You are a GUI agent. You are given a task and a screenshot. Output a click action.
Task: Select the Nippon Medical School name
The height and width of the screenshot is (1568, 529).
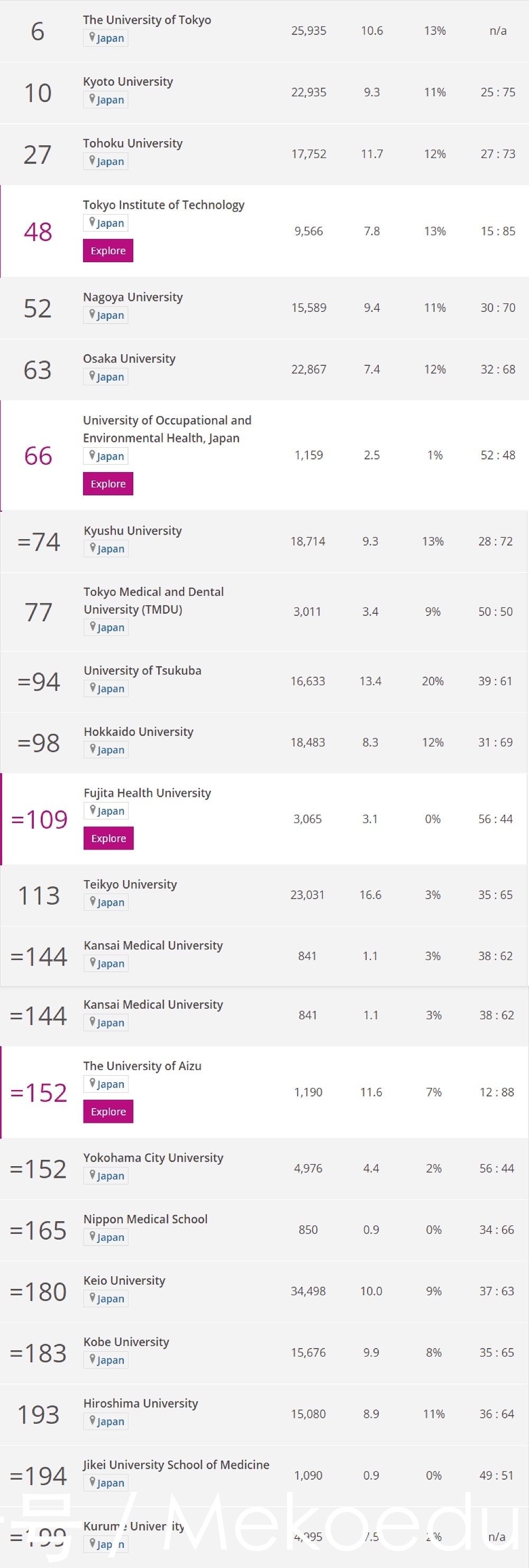145,1219
